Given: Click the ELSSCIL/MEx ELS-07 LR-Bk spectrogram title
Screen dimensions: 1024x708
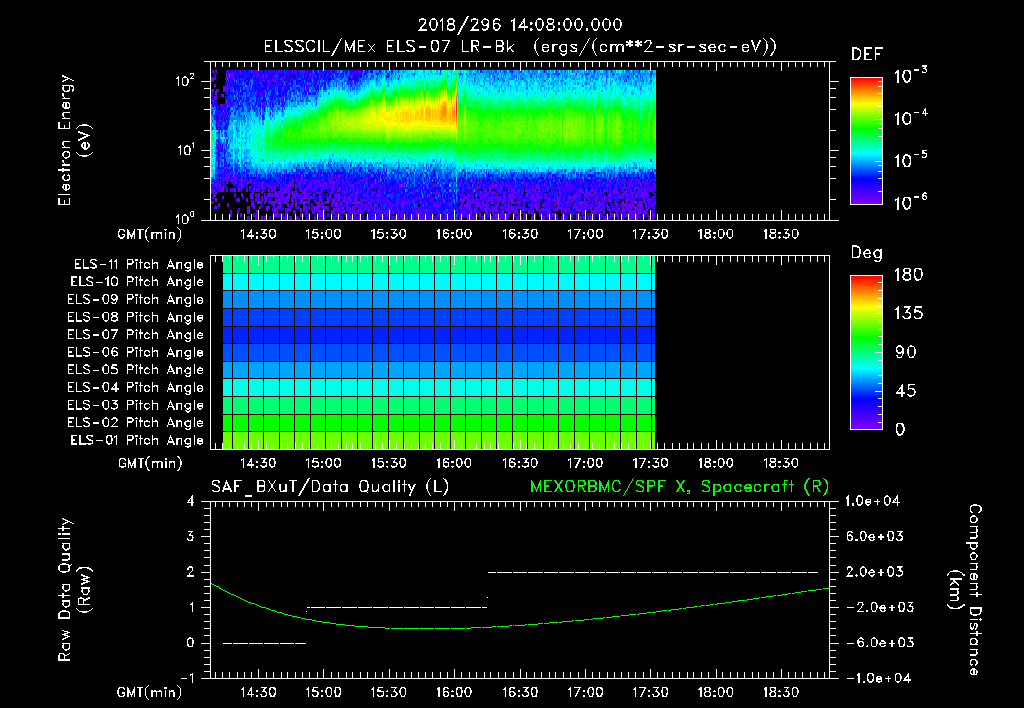Looking at the screenshot, I should (x=389, y=47).
